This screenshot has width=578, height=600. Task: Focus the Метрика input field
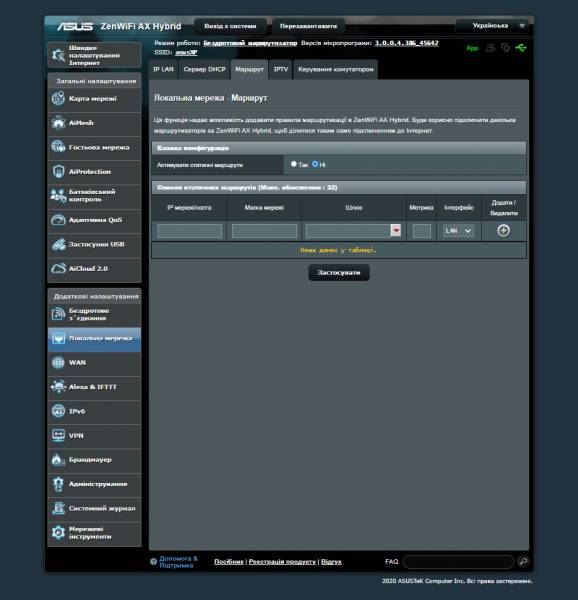(422, 231)
